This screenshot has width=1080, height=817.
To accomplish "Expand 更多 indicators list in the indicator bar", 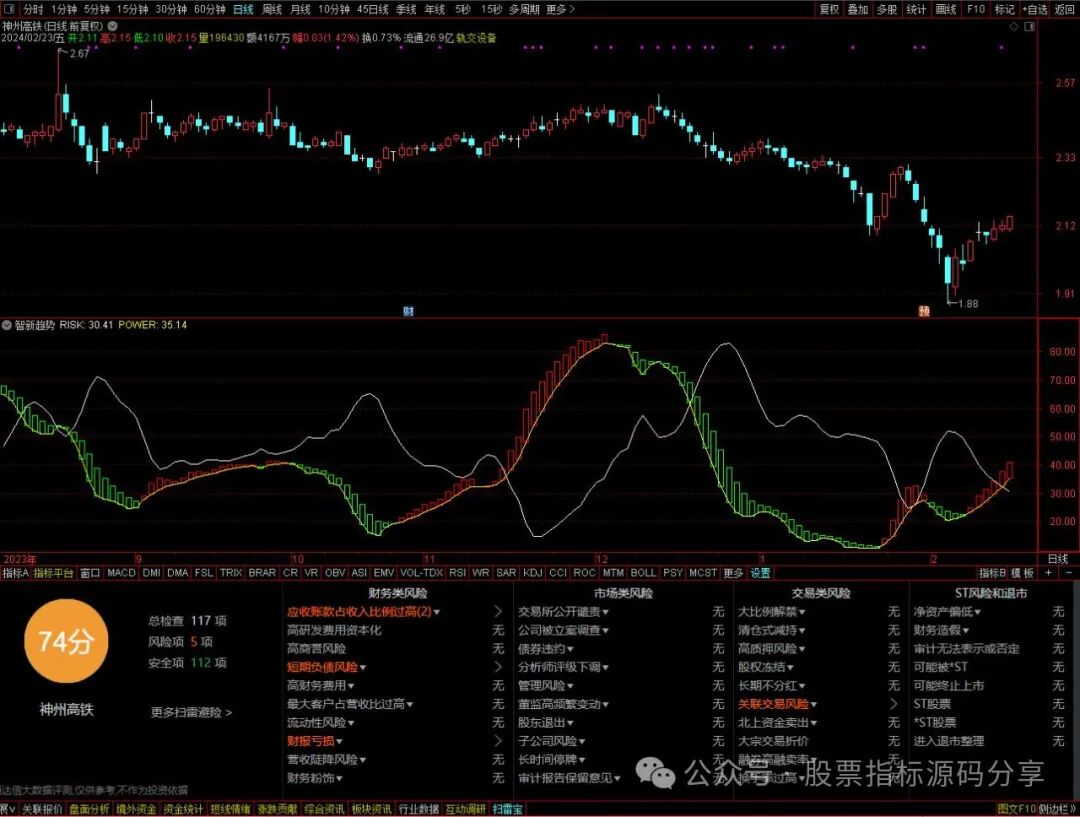I will pyautogui.click(x=733, y=572).
